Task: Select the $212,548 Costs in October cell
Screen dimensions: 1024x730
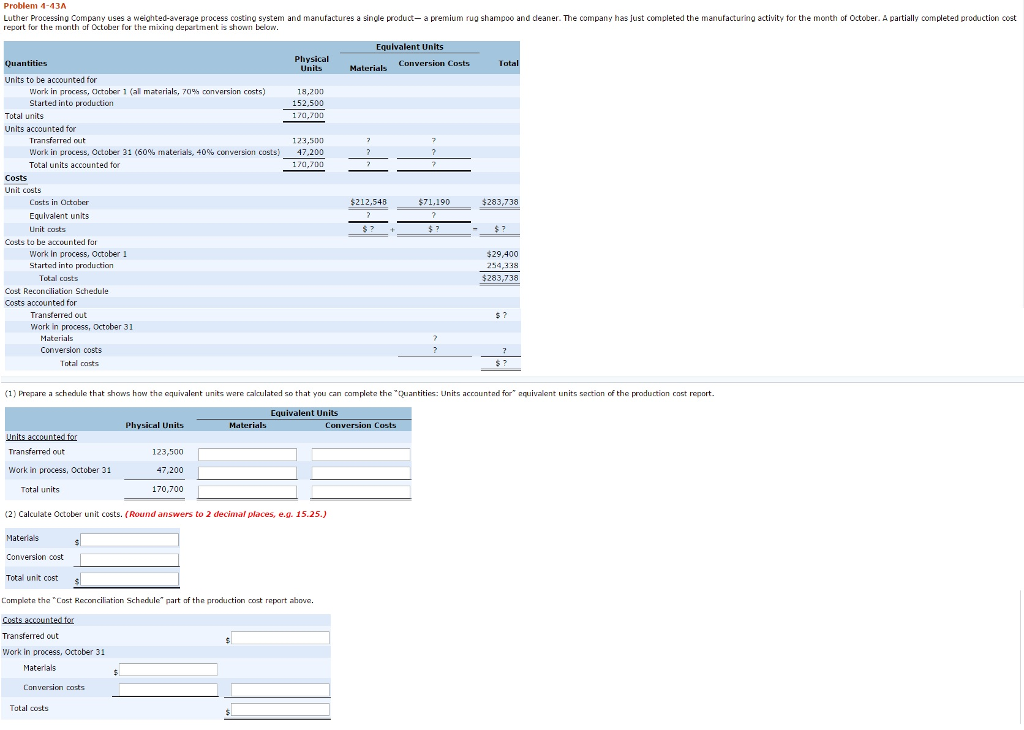Action: [x=368, y=202]
